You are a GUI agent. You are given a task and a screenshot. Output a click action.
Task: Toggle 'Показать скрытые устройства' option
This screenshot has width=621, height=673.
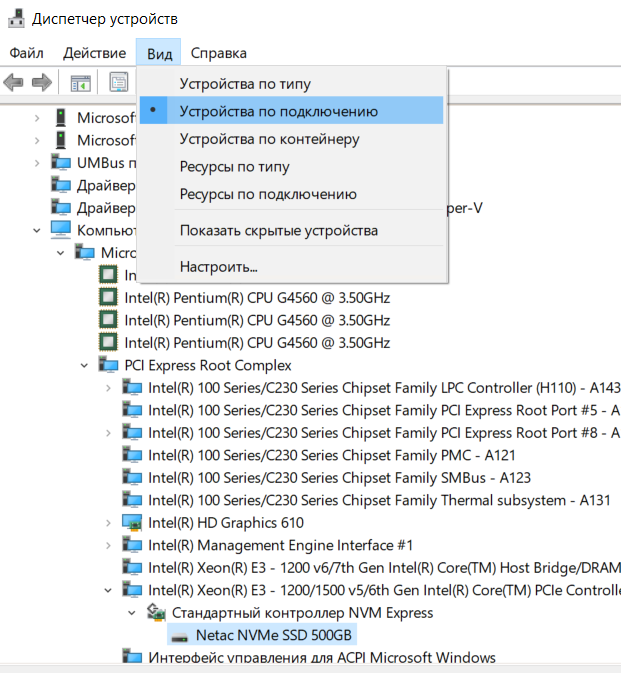[x=279, y=231]
